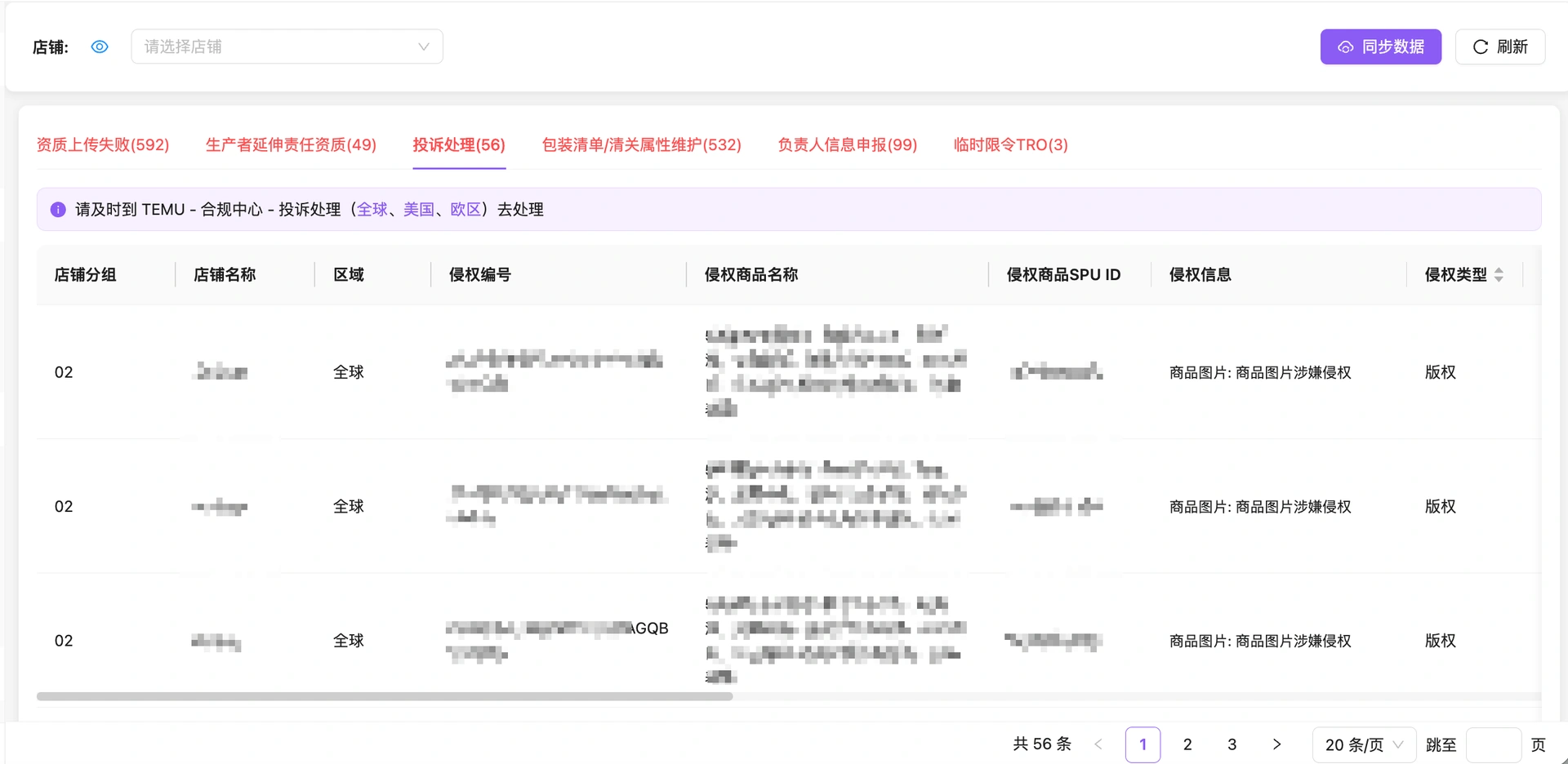
Task: Click the info icon in notice banner
Action: (58, 210)
